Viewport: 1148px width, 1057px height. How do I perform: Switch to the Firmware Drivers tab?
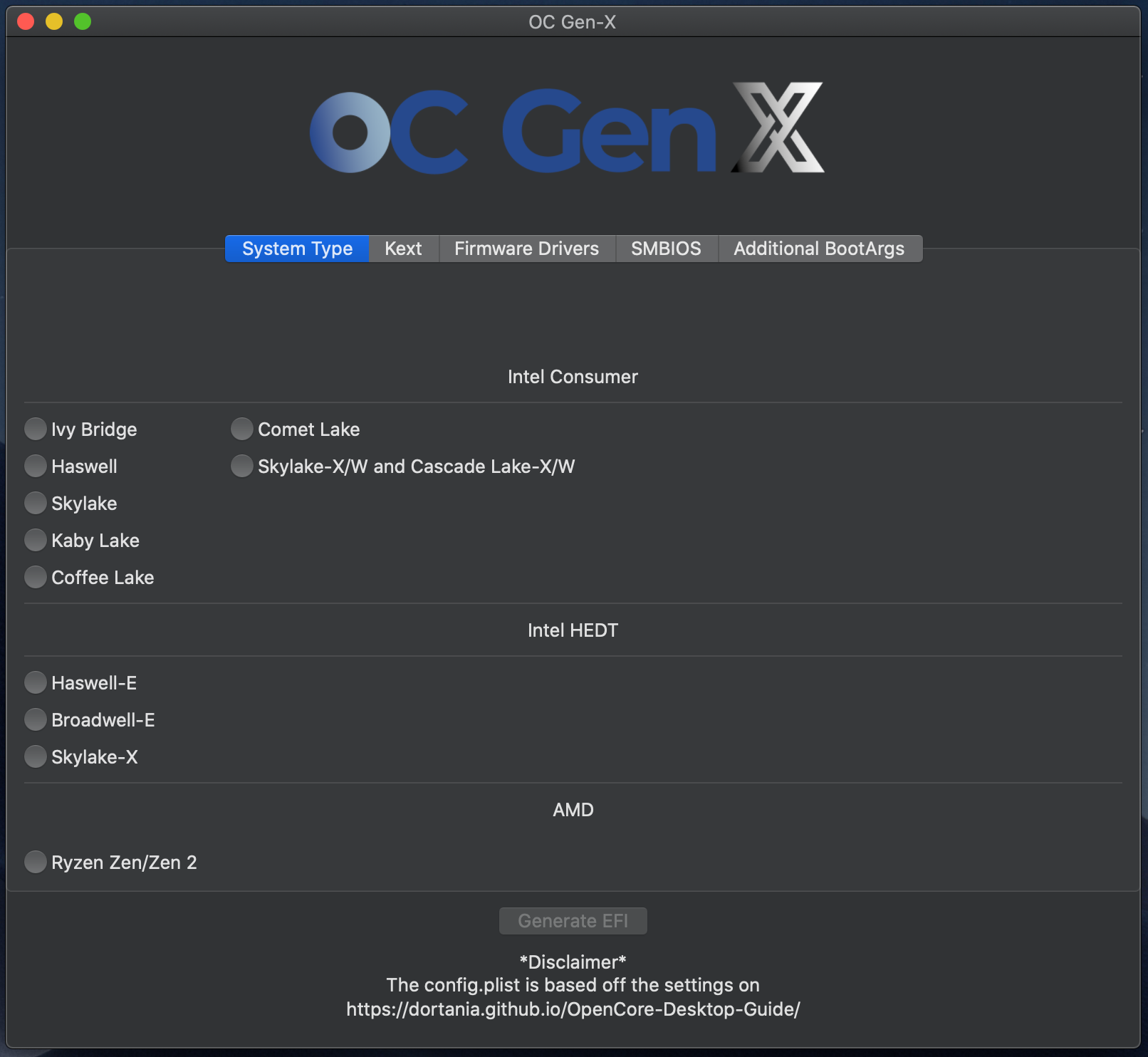point(527,249)
